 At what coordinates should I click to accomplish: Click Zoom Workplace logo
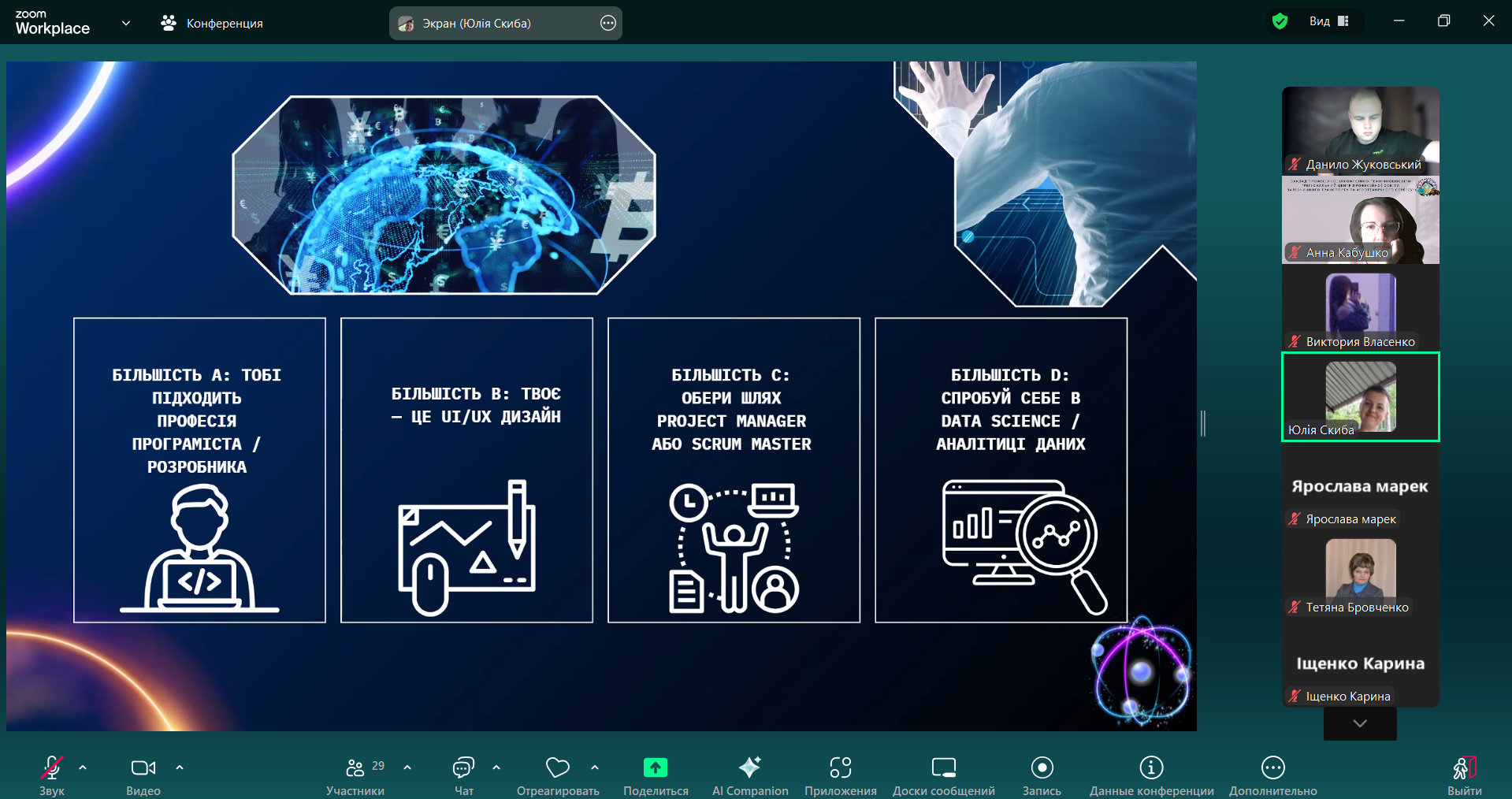coord(52,23)
